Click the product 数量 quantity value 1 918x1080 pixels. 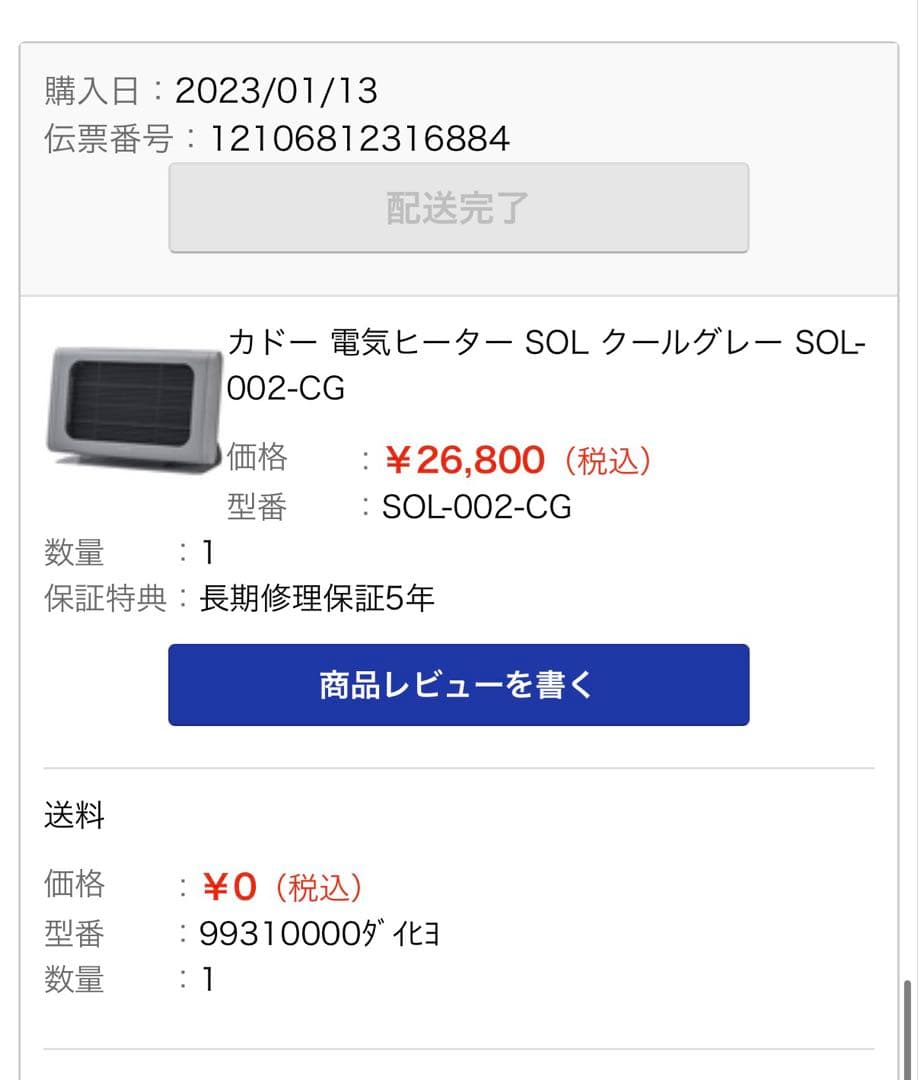pos(204,551)
